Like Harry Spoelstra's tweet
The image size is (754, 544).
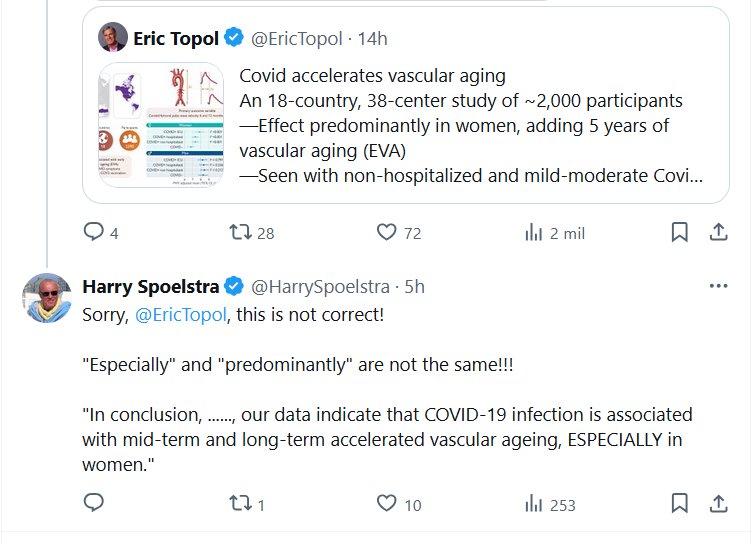click(x=387, y=504)
